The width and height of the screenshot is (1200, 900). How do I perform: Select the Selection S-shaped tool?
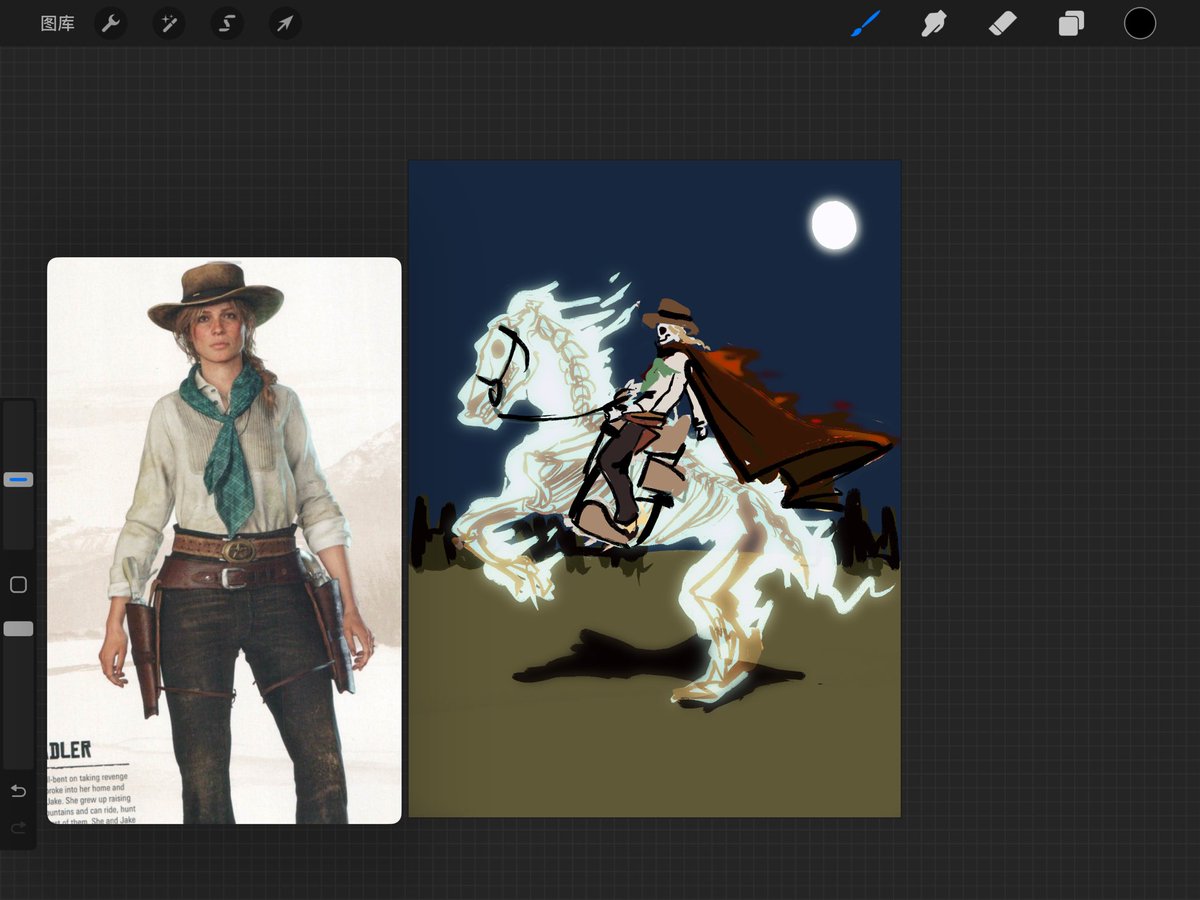227,24
